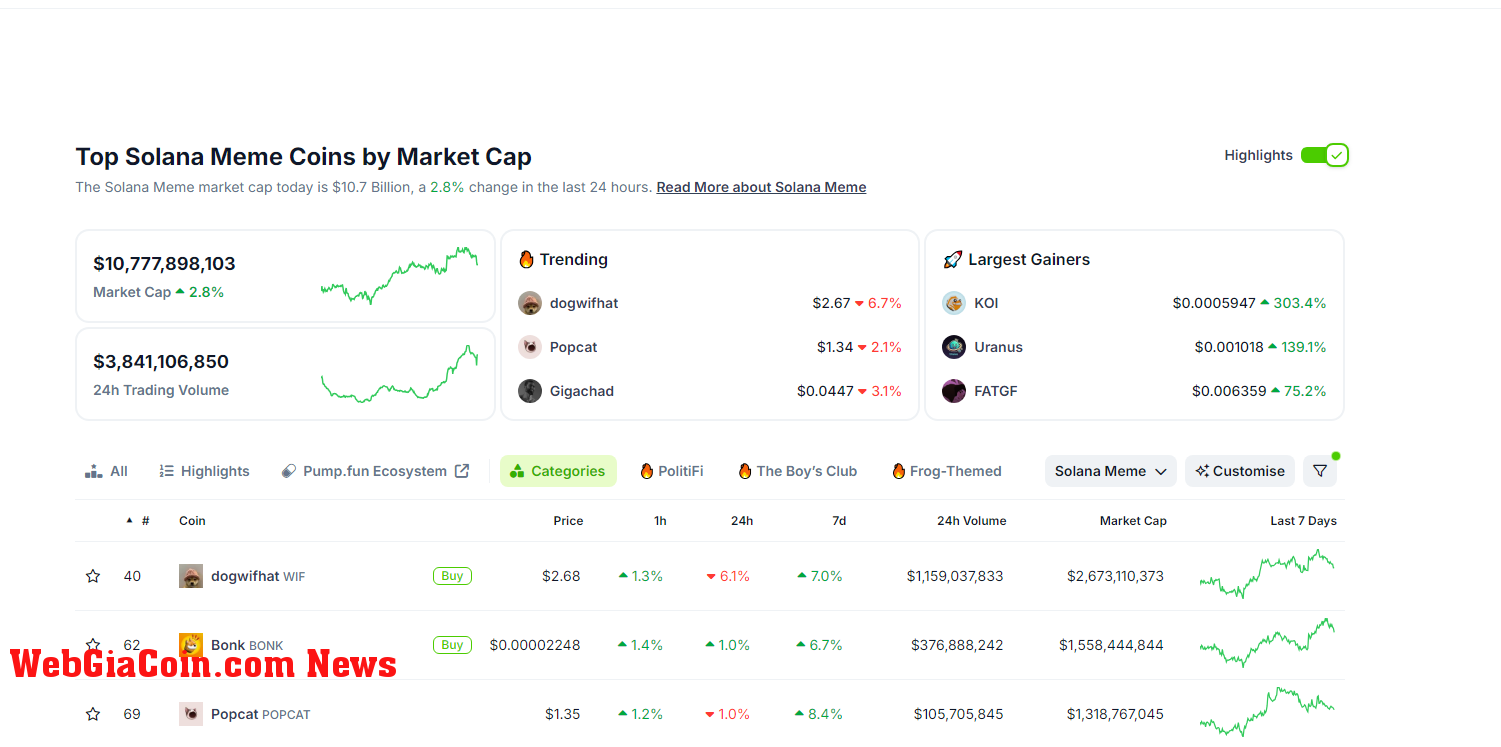Open the Bonk BONK coin page
The height and width of the screenshot is (747, 1501).
pyautogui.click(x=247, y=645)
